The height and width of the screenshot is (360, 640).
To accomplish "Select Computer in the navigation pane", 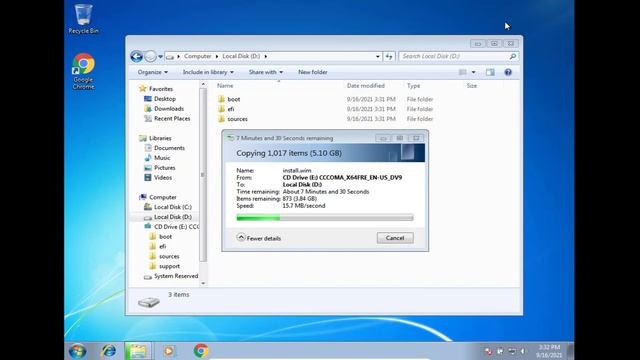I will [158, 197].
